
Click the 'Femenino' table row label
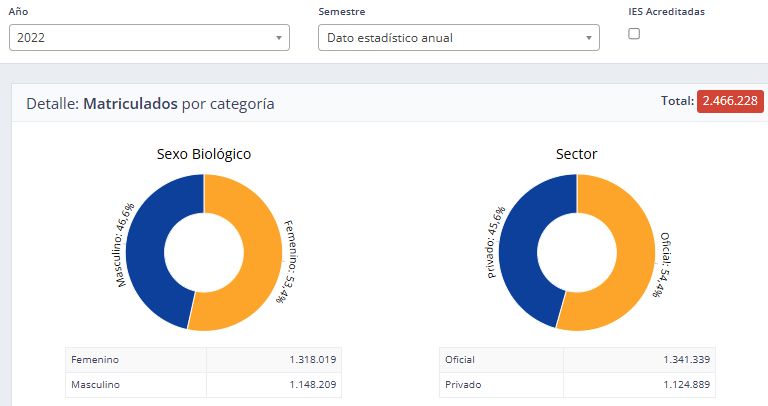(x=95, y=359)
